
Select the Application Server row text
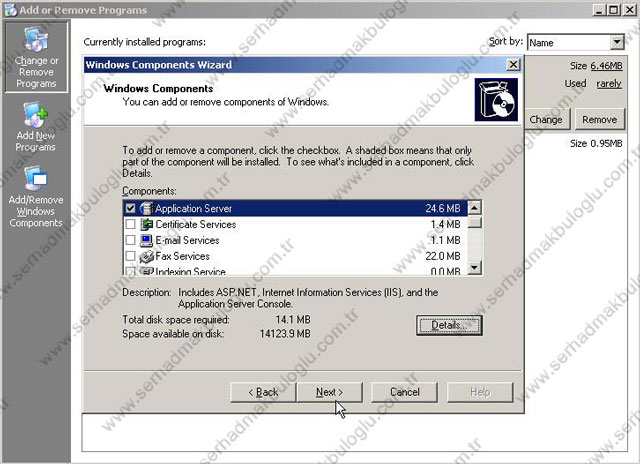tap(193, 209)
